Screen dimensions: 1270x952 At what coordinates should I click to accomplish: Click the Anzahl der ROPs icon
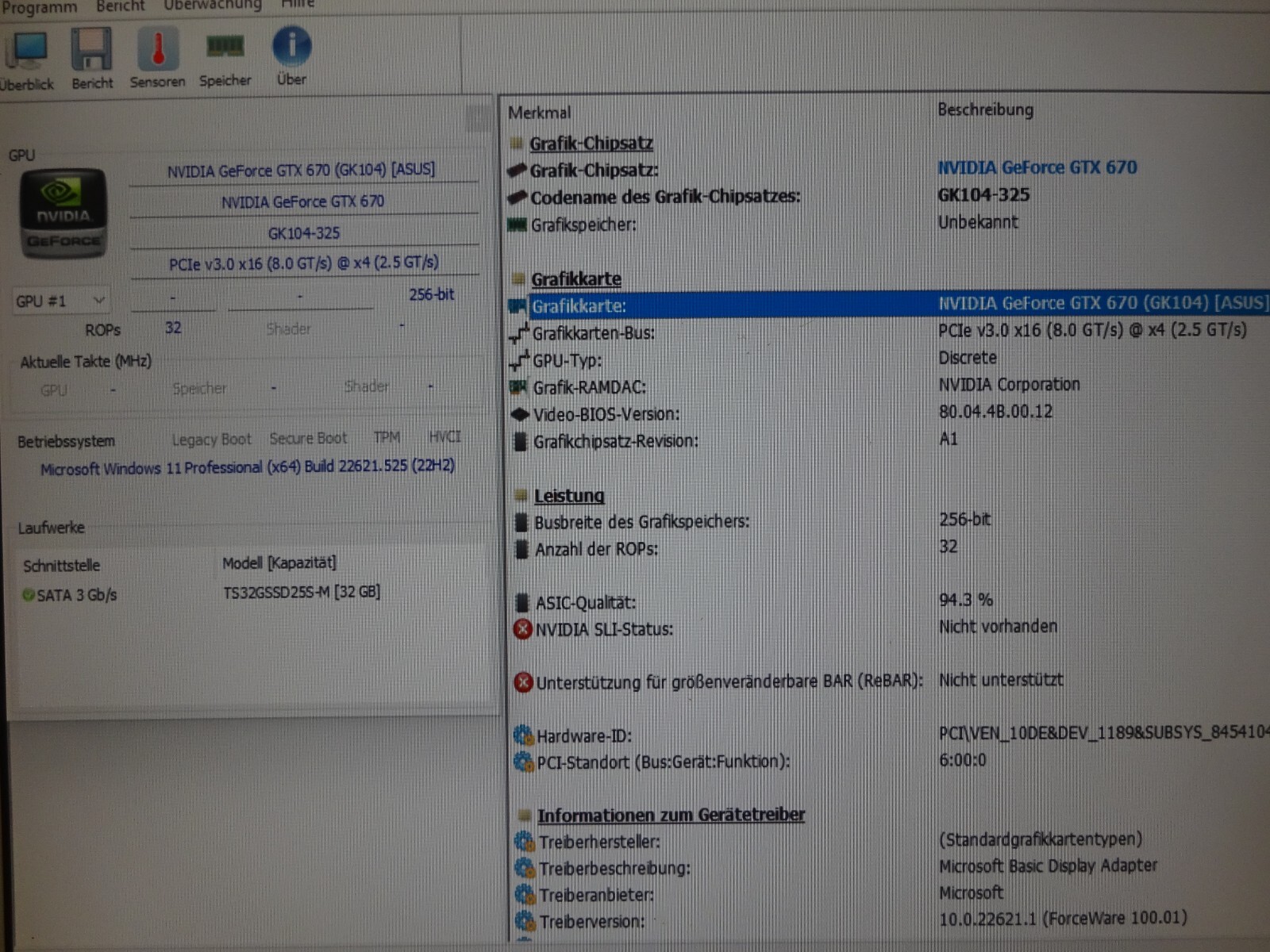pyautogui.click(x=521, y=549)
